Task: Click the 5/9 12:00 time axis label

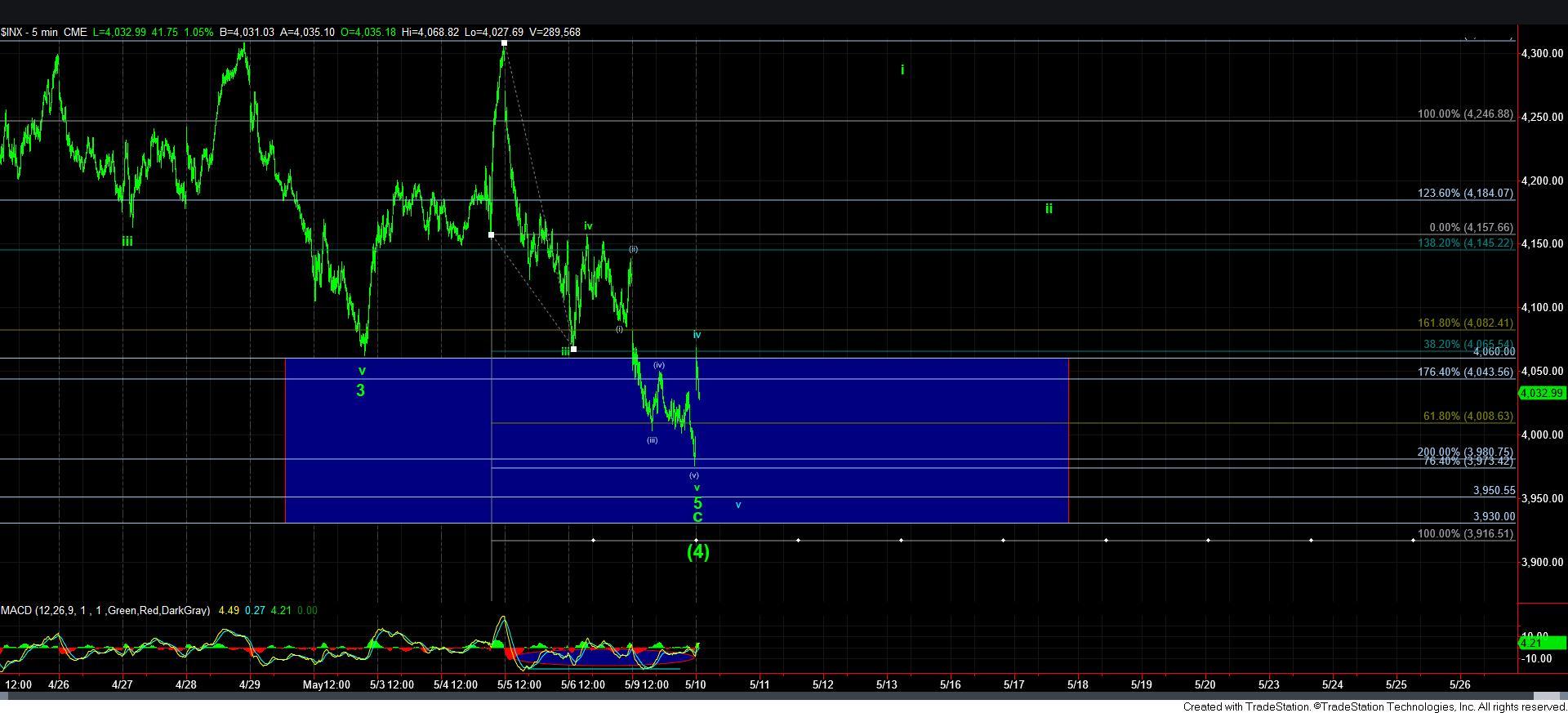Action: tap(645, 685)
